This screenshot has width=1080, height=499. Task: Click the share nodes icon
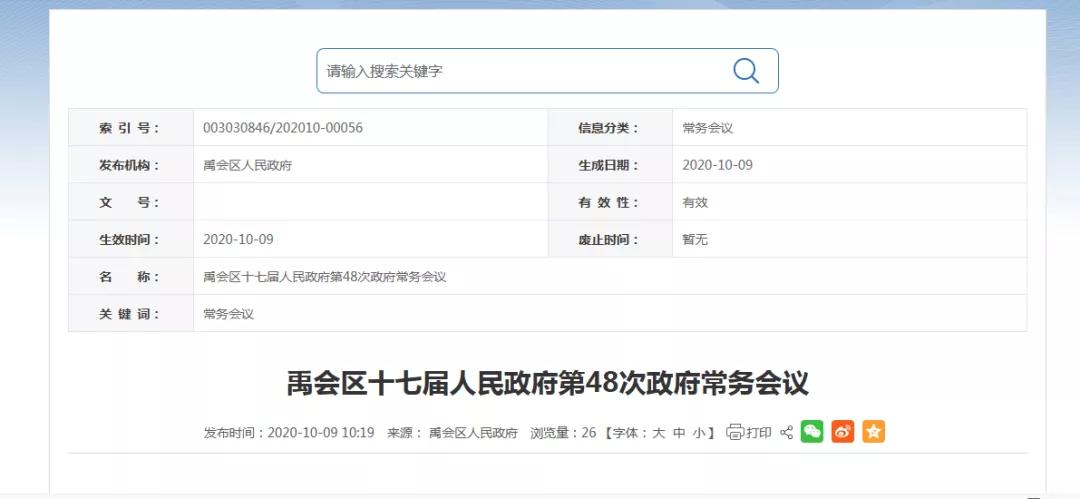pos(787,432)
